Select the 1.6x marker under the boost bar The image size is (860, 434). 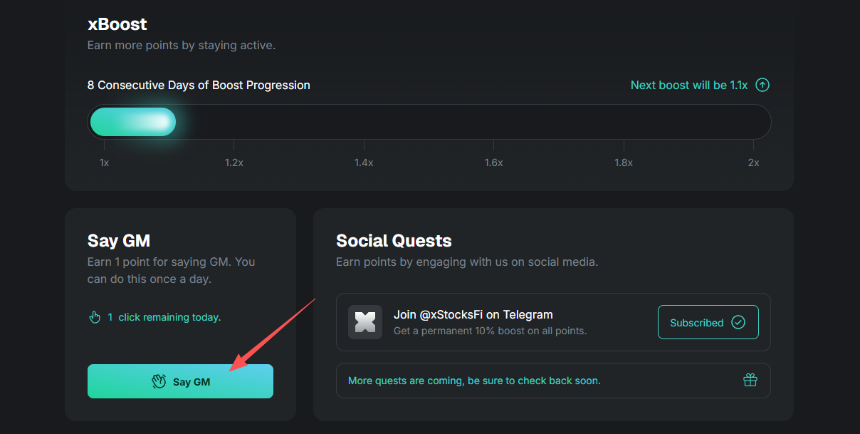[494, 162]
